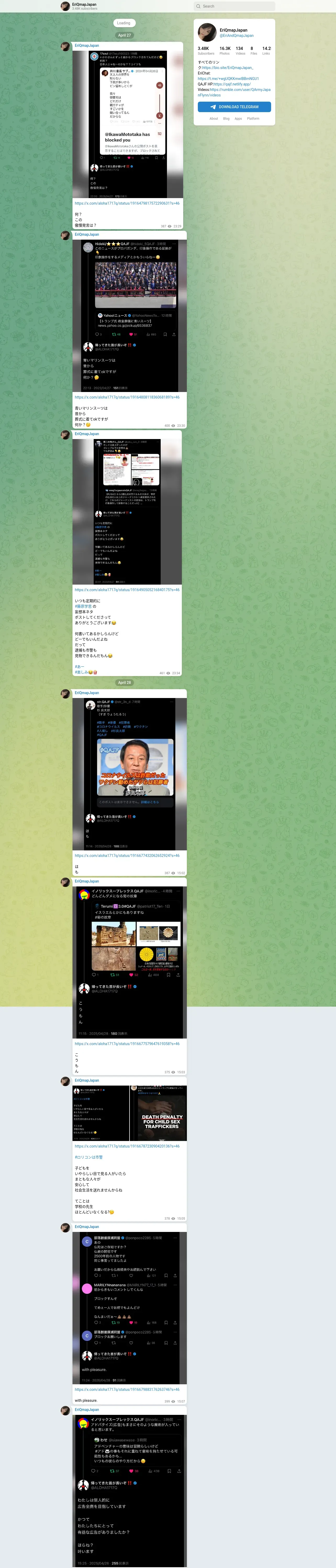Screen dimensions: 336x1568
Task: Open the Apps footer link
Action: pyautogui.click(x=238, y=119)
